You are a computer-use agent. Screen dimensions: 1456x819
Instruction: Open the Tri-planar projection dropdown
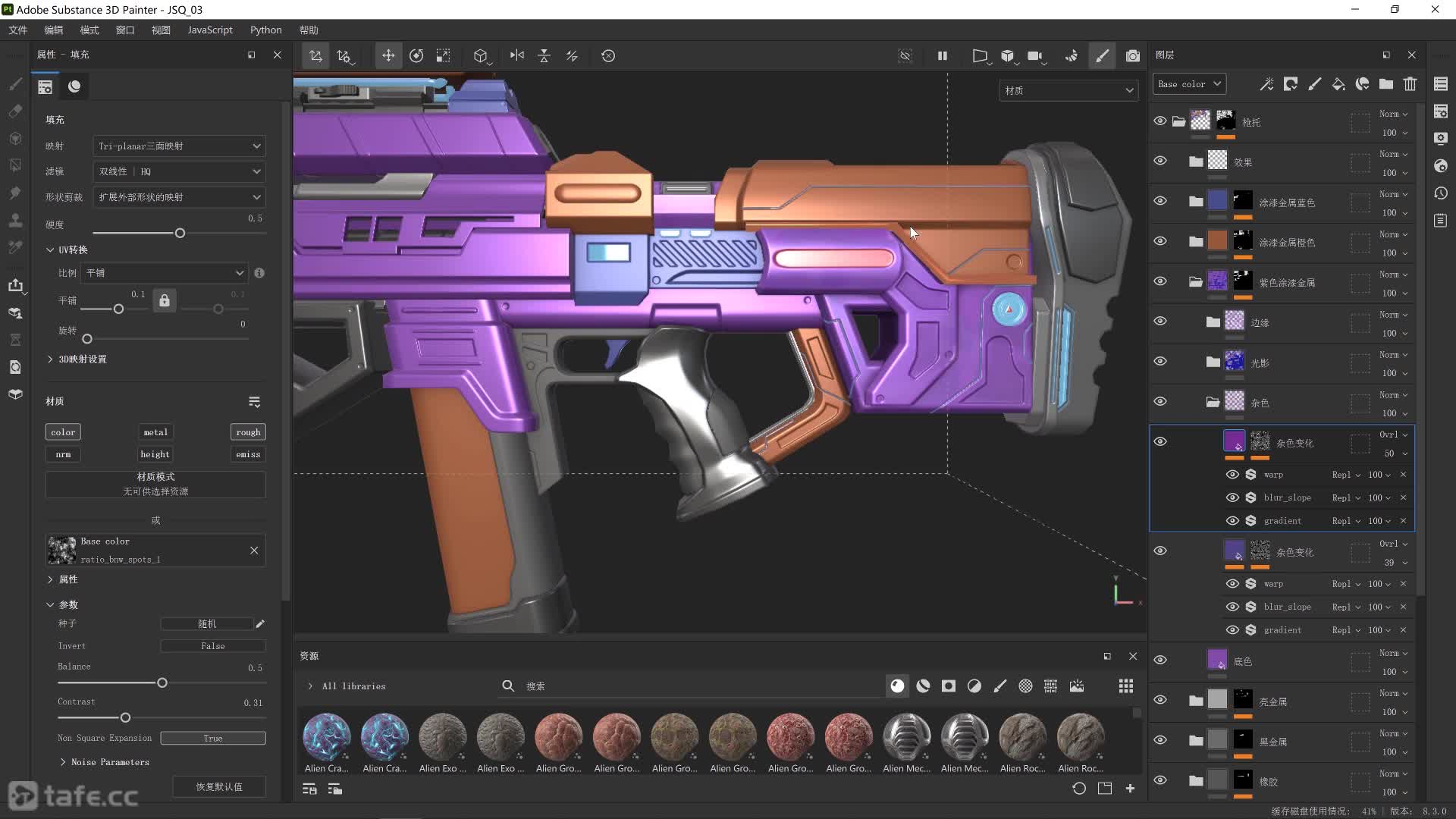[179, 146]
